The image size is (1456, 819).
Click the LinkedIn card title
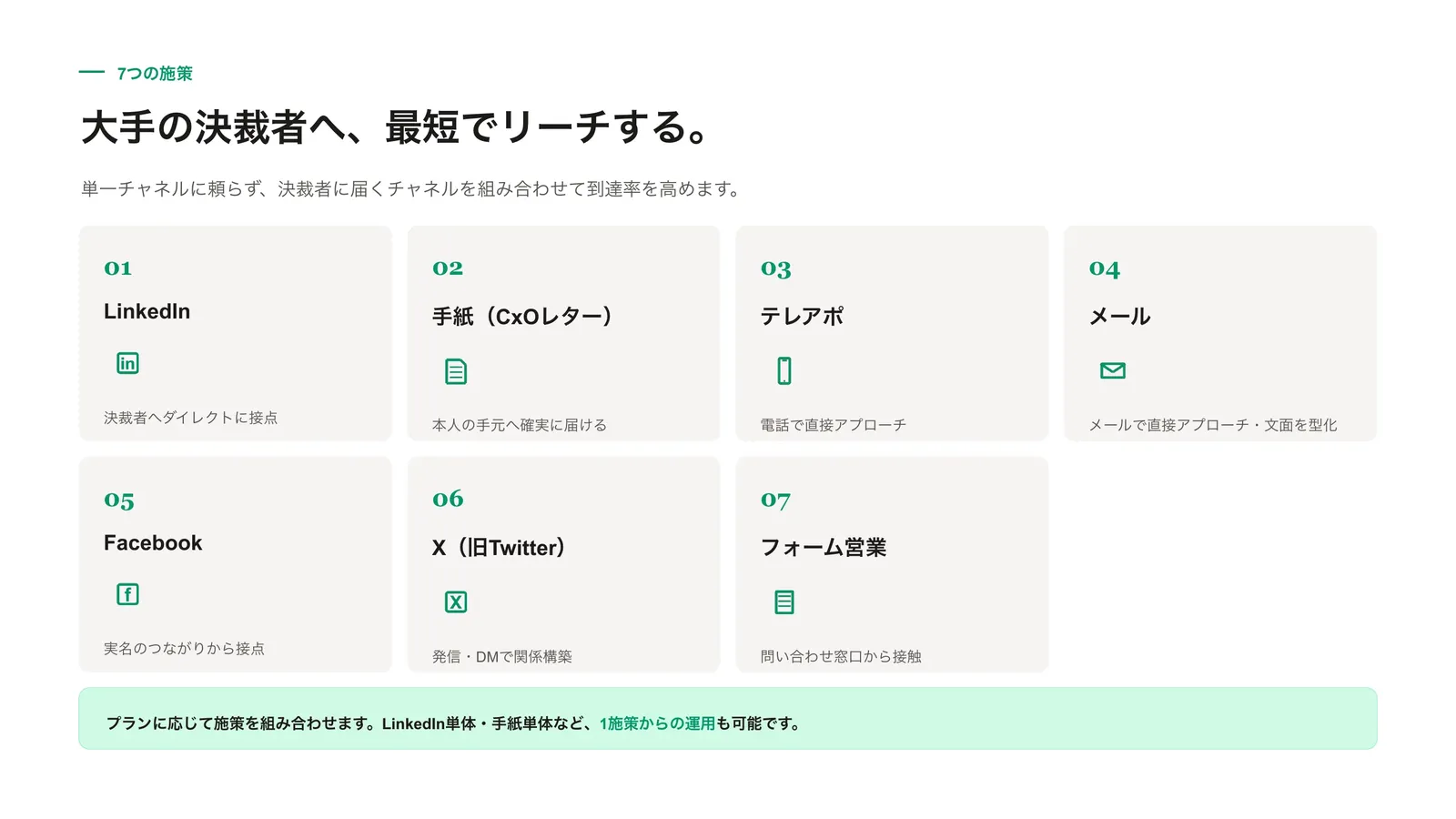pyautogui.click(x=147, y=311)
